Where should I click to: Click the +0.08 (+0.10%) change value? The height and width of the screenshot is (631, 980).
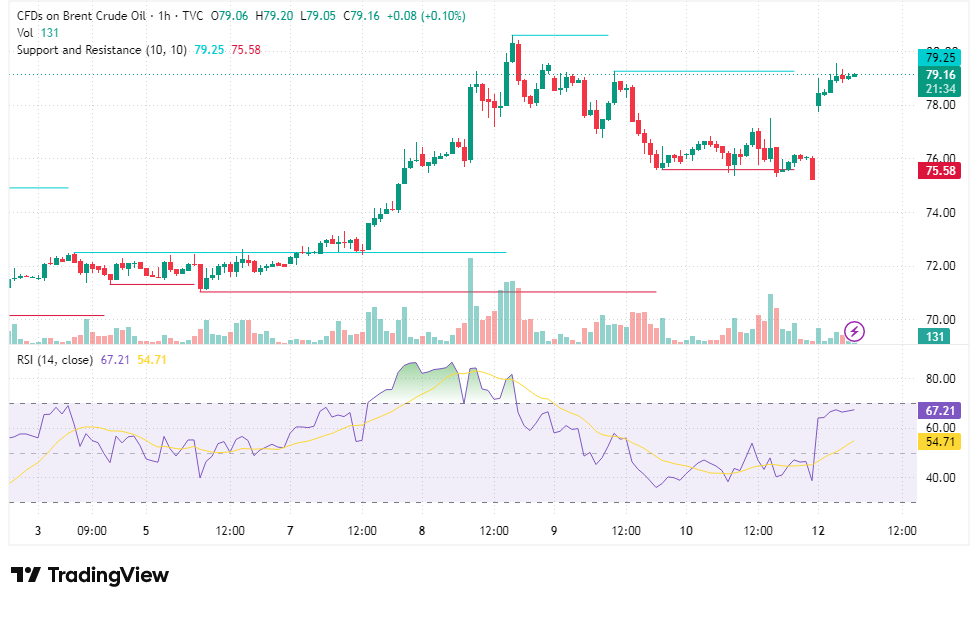coord(426,16)
